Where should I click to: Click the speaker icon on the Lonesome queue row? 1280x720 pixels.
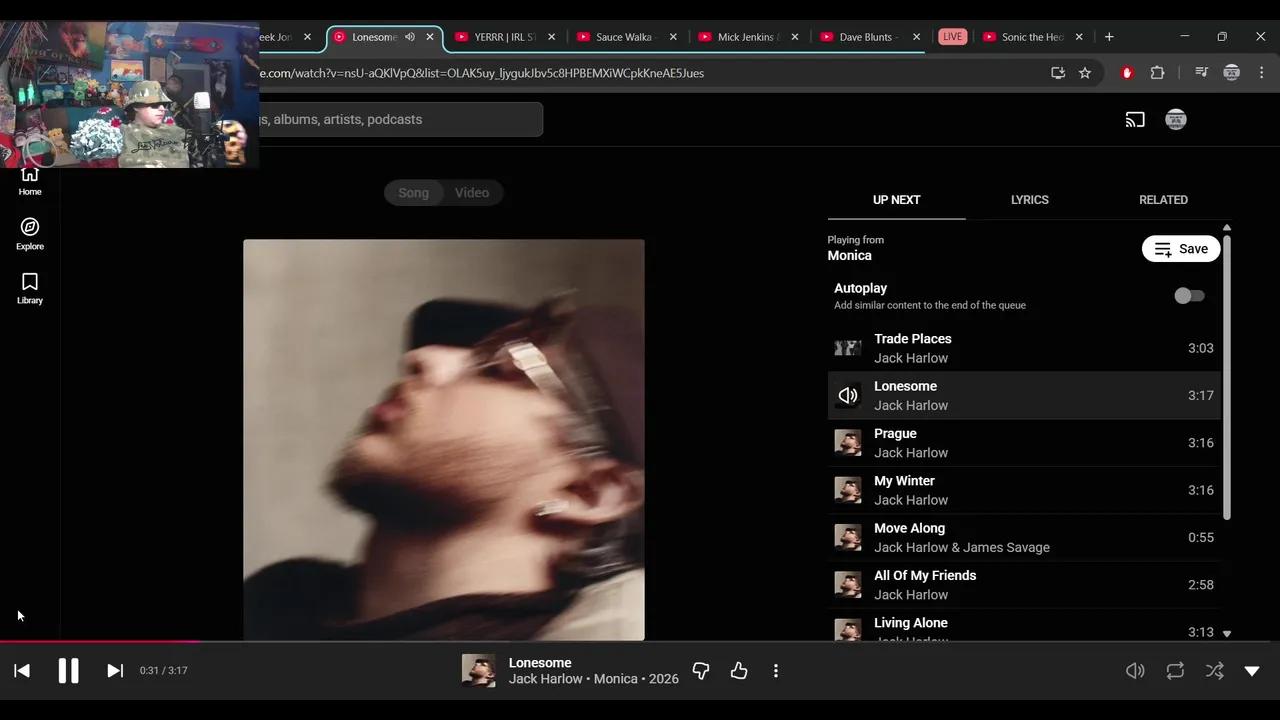coord(848,396)
